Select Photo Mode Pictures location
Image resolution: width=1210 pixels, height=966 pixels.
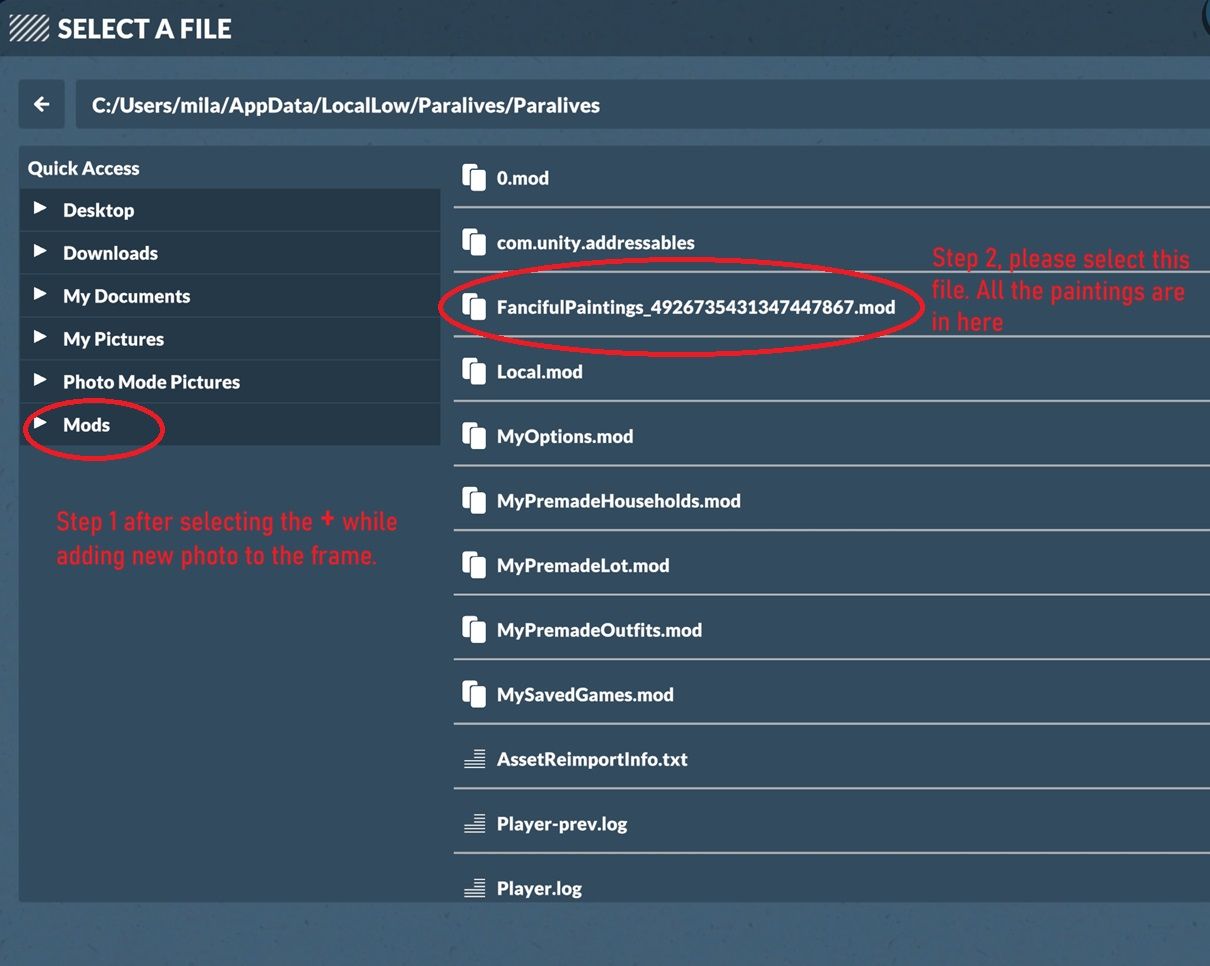pyautogui.click(x=230, y=382)
